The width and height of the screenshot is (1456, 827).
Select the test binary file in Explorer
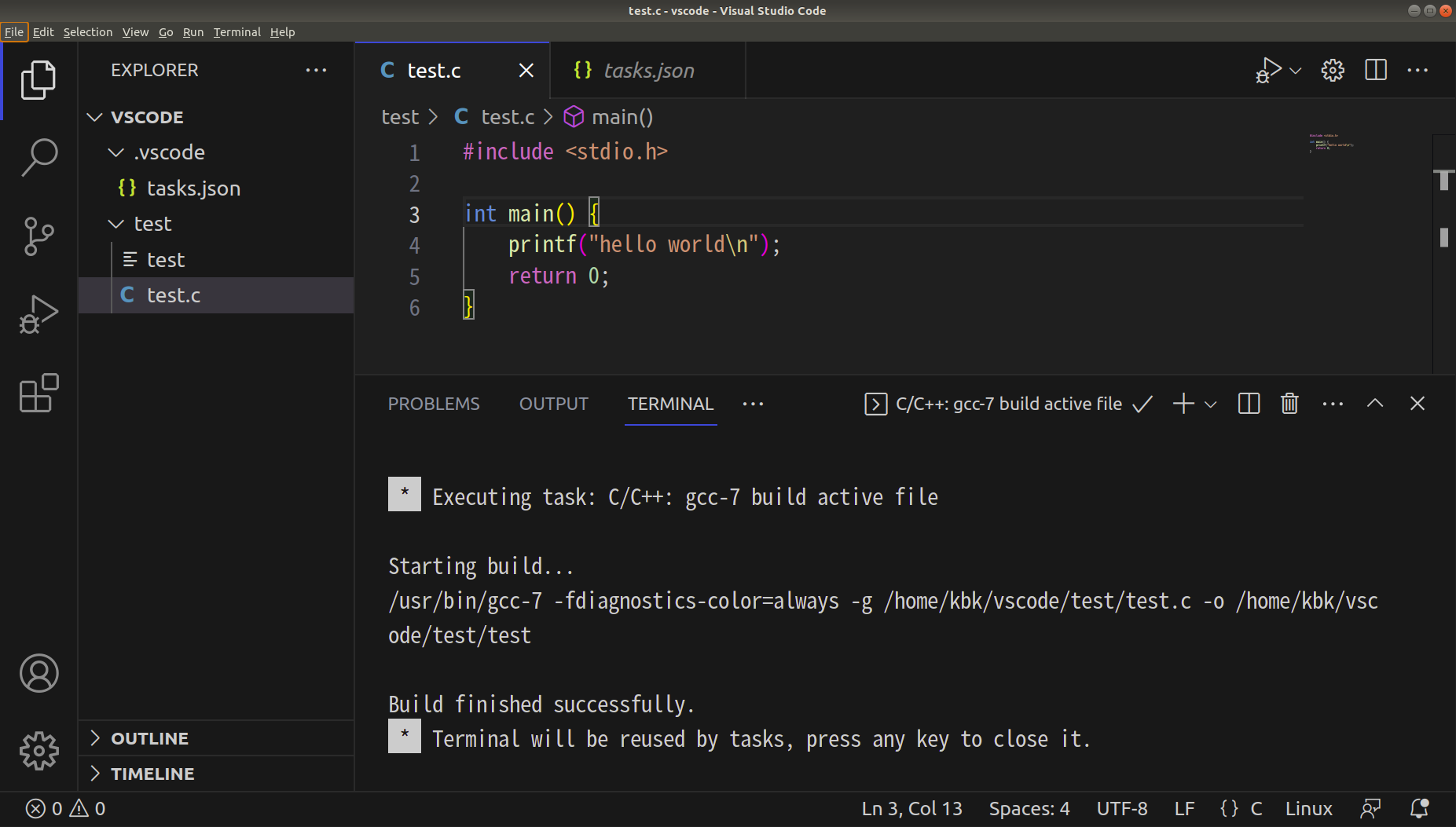coord(216,260)
